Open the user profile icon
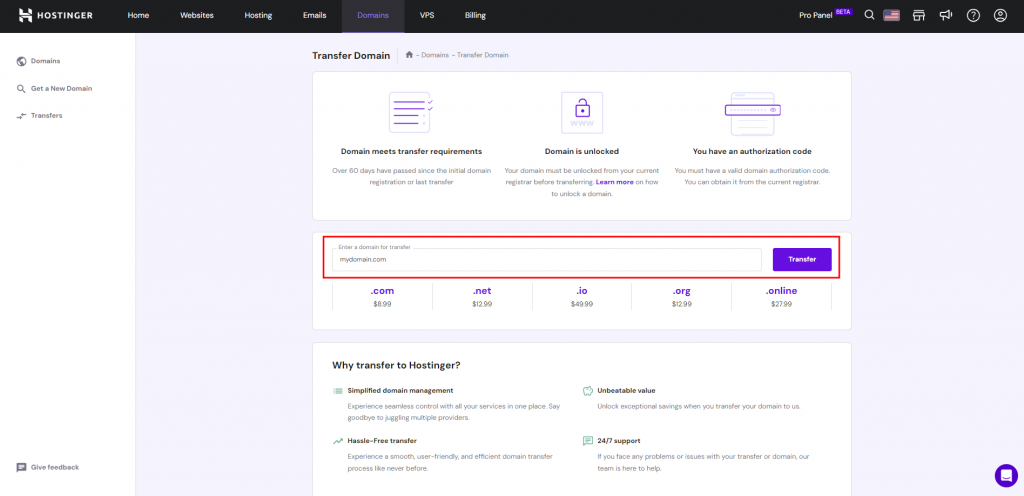 point(999,15)
